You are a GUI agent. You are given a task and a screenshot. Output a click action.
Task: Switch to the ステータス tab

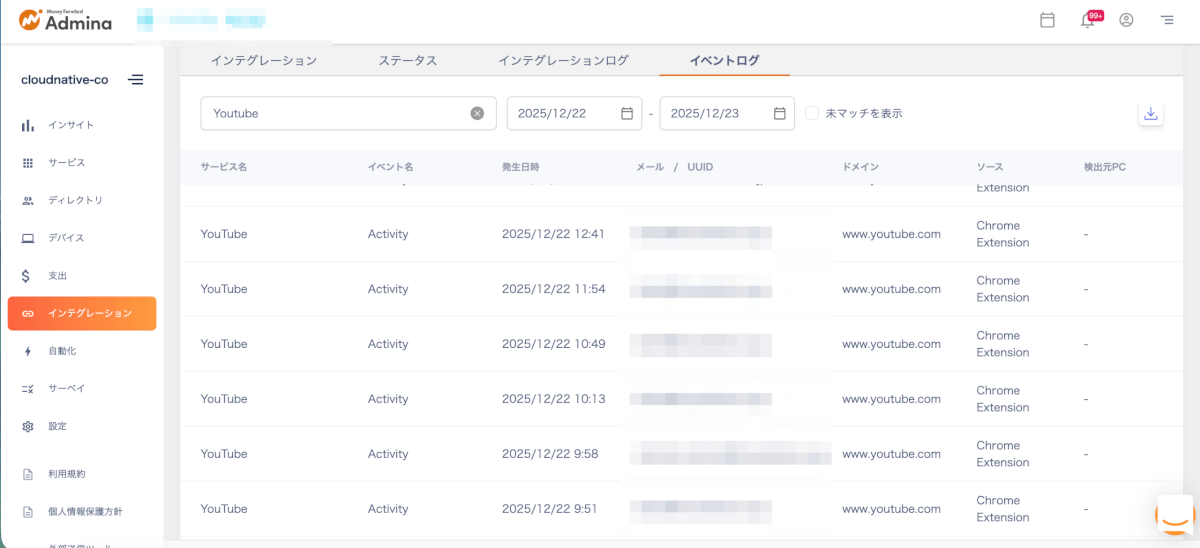pos(407,61)
